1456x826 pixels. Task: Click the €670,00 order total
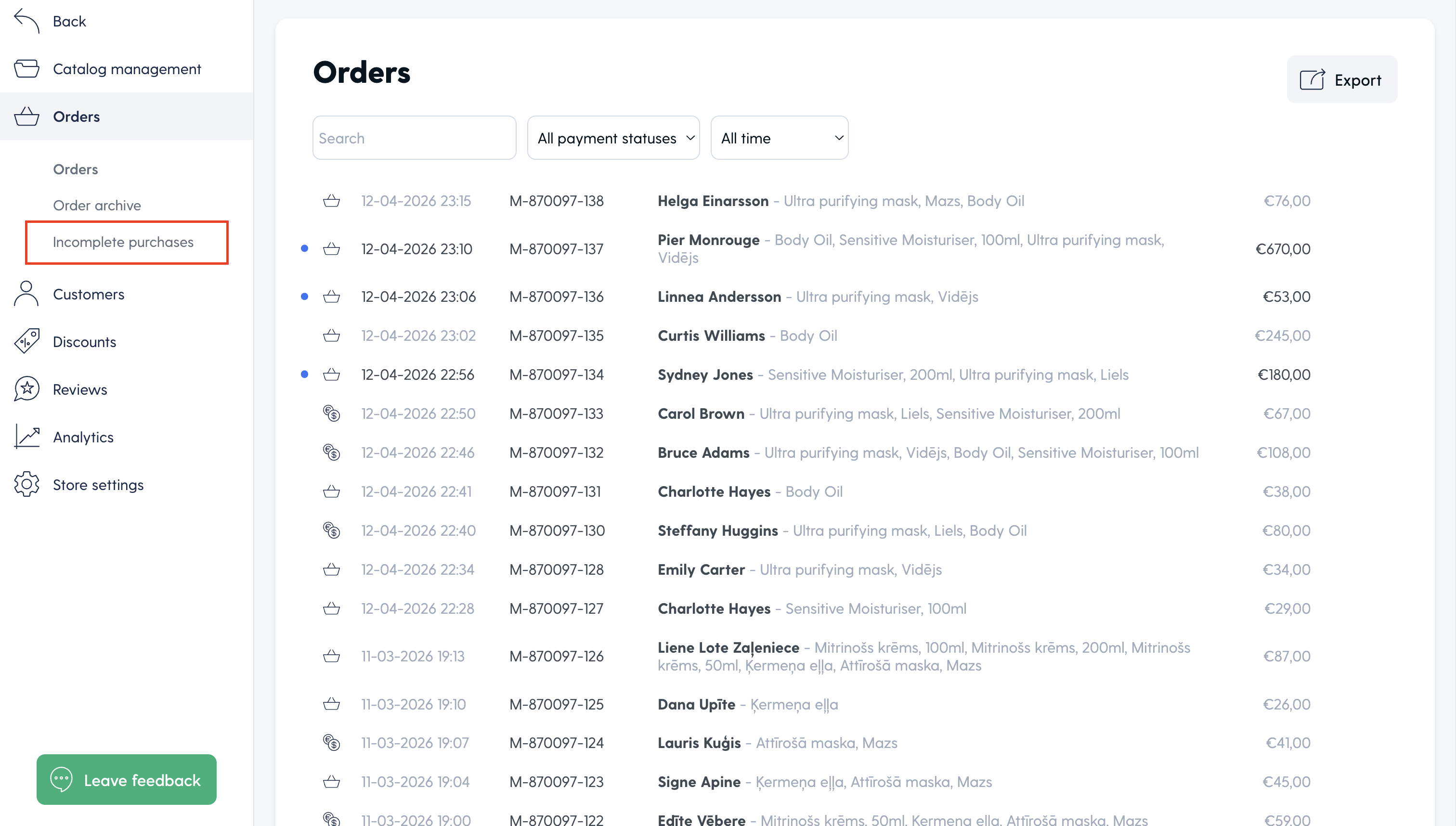click(1282, 248)
